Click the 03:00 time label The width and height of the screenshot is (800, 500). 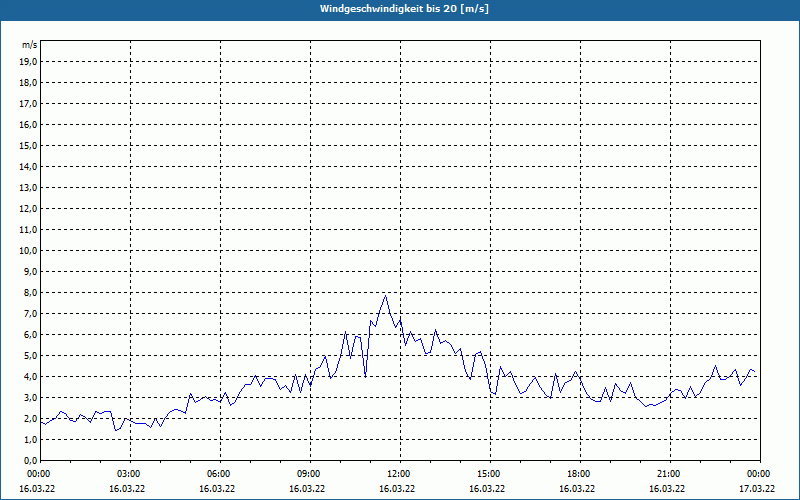(131, 474)
